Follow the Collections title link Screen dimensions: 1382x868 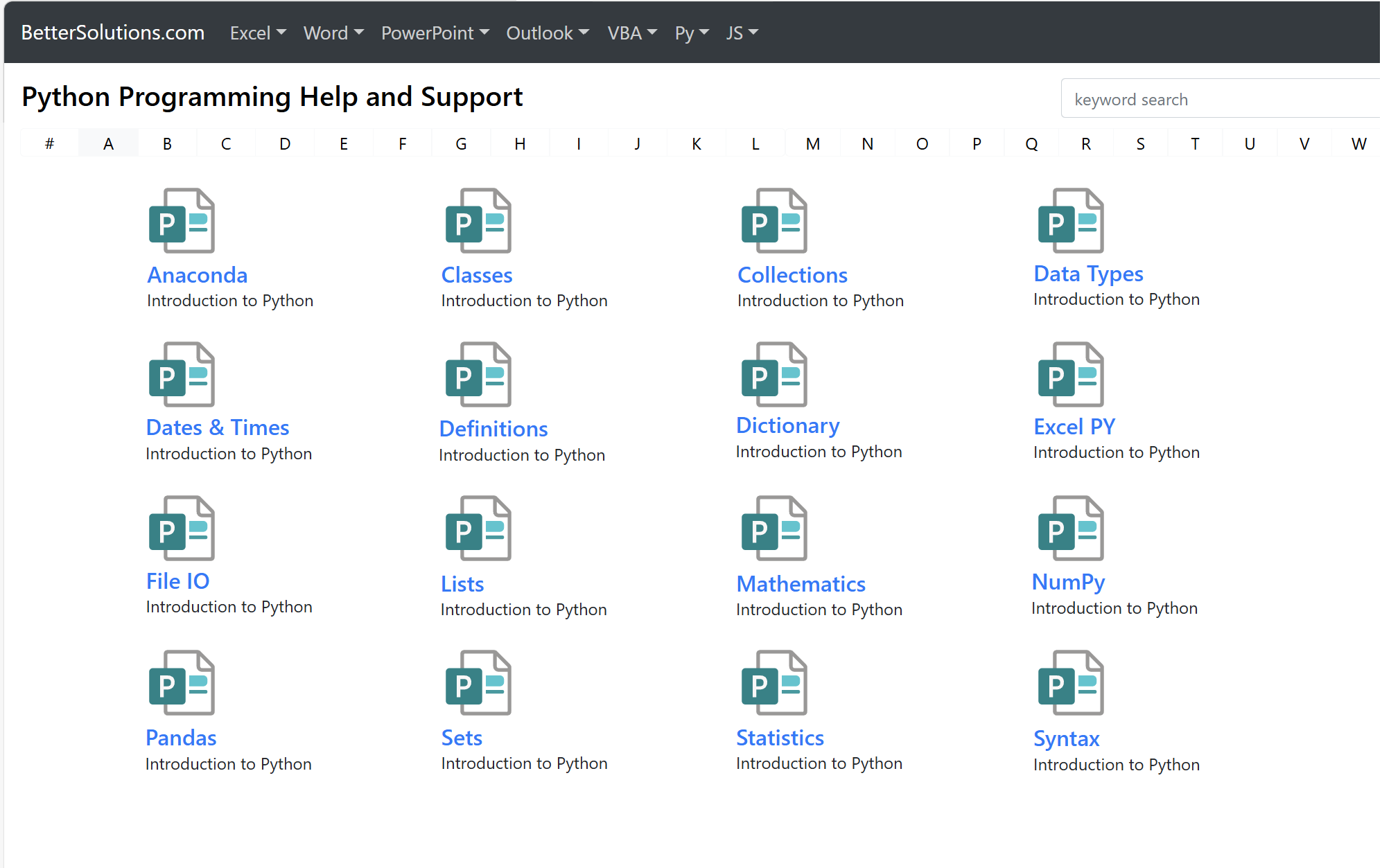click(792, 275)
